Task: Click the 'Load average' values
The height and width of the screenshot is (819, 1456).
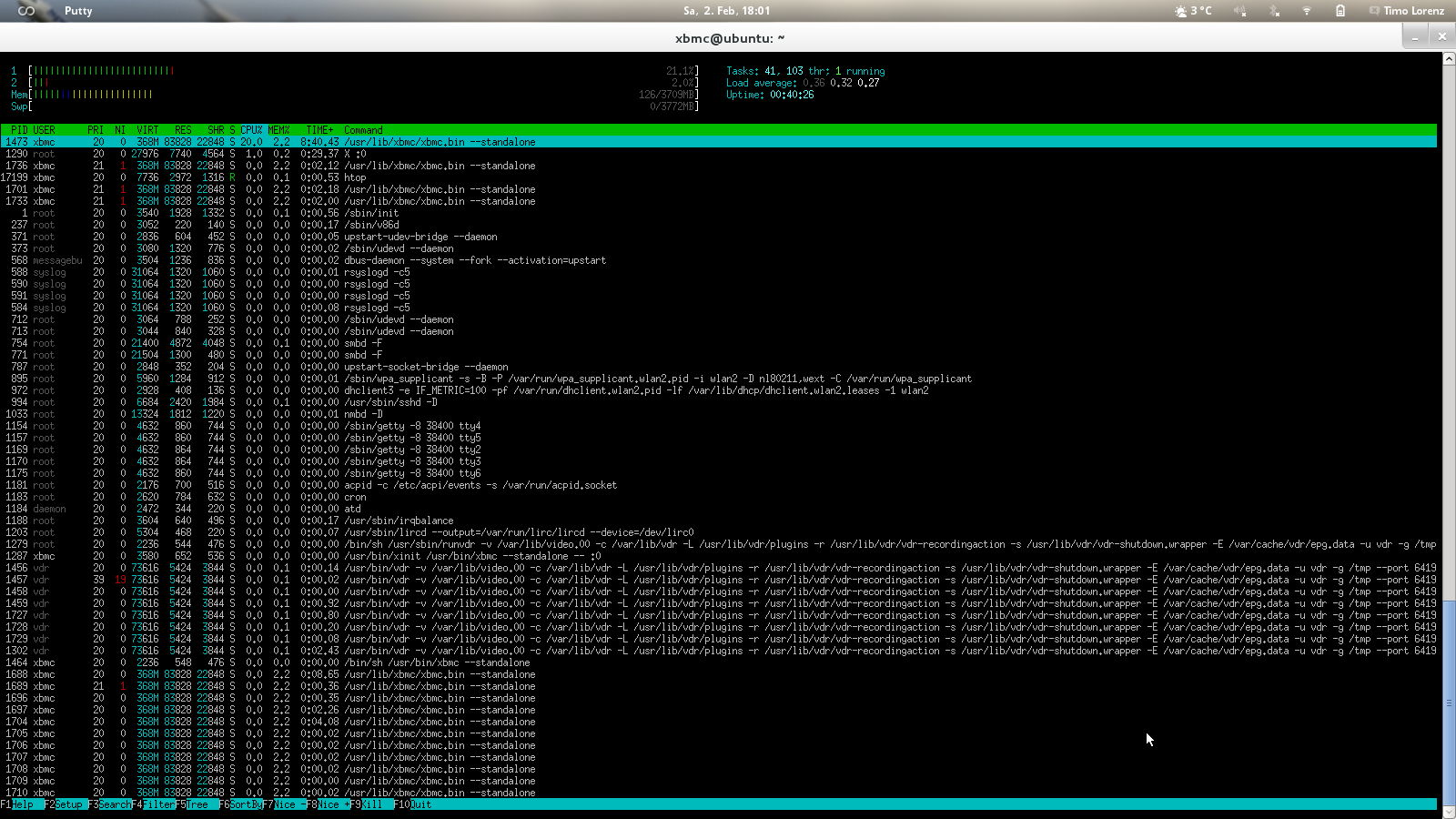Action: pyautogui.click(x=841, y=83)
